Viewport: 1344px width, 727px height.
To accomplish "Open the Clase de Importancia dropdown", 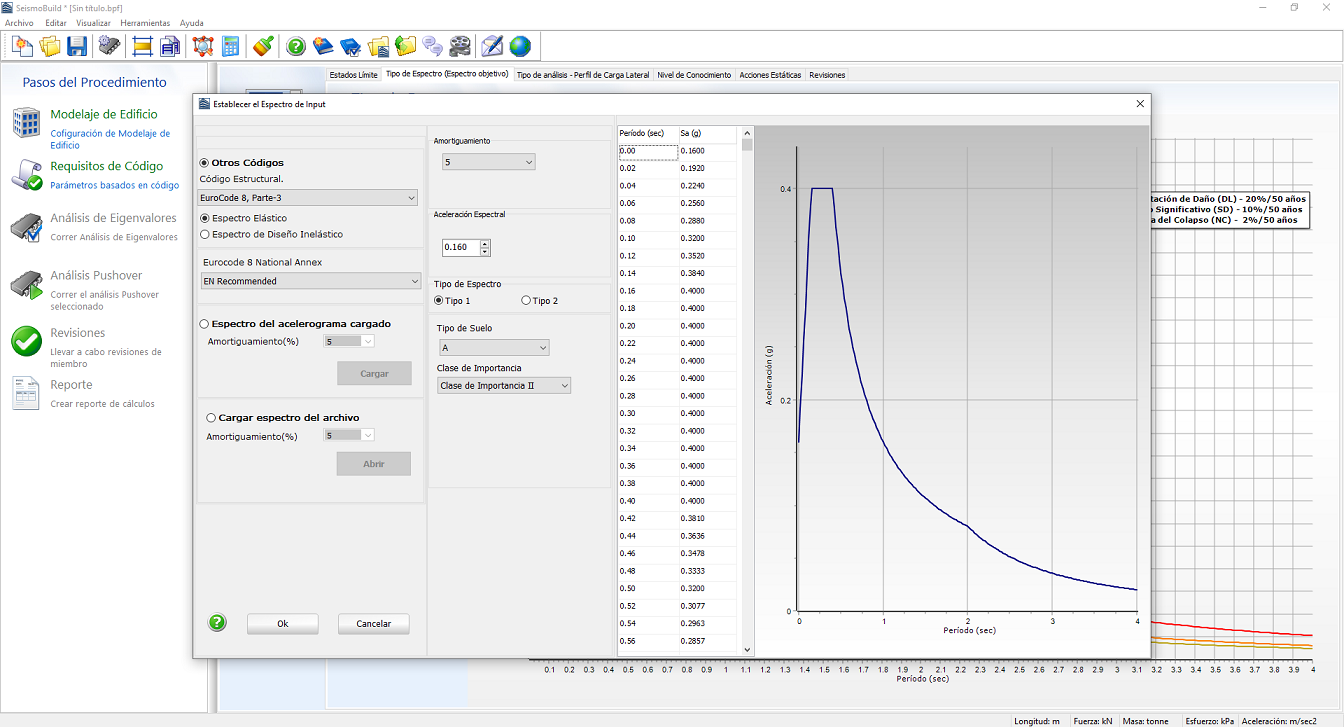I will 504,386.
